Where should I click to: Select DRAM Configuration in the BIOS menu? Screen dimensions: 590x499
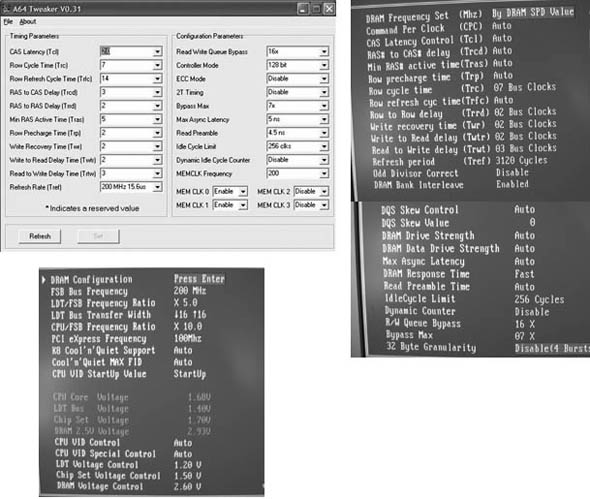click(x=91, y=280)
